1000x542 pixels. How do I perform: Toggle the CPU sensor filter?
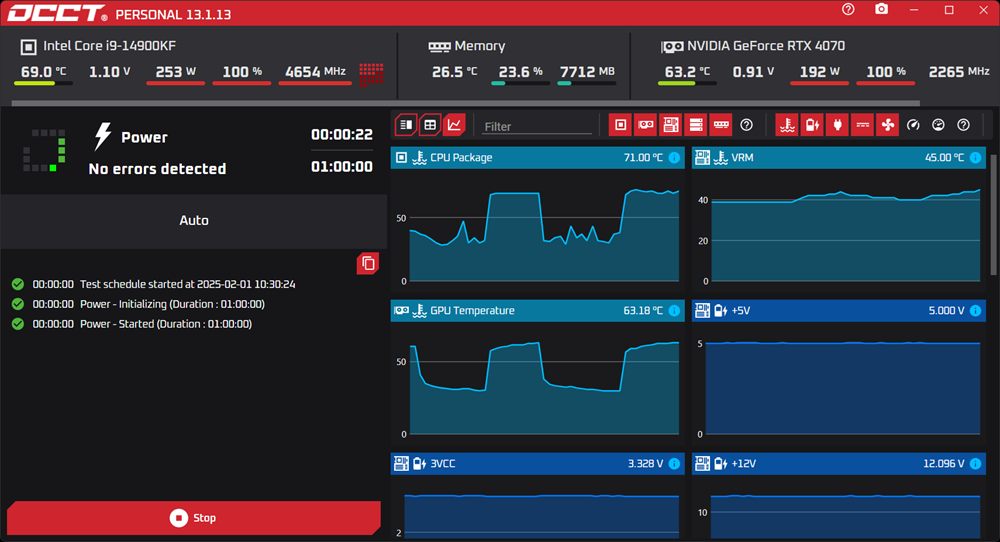tap(620, 125)
